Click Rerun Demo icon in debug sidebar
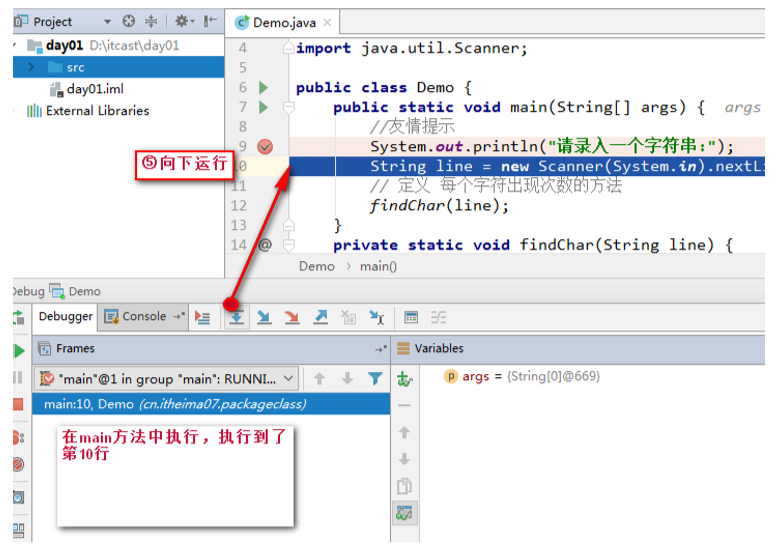The height and width of the screenshot is (557, 781). [x=19, y=317]
